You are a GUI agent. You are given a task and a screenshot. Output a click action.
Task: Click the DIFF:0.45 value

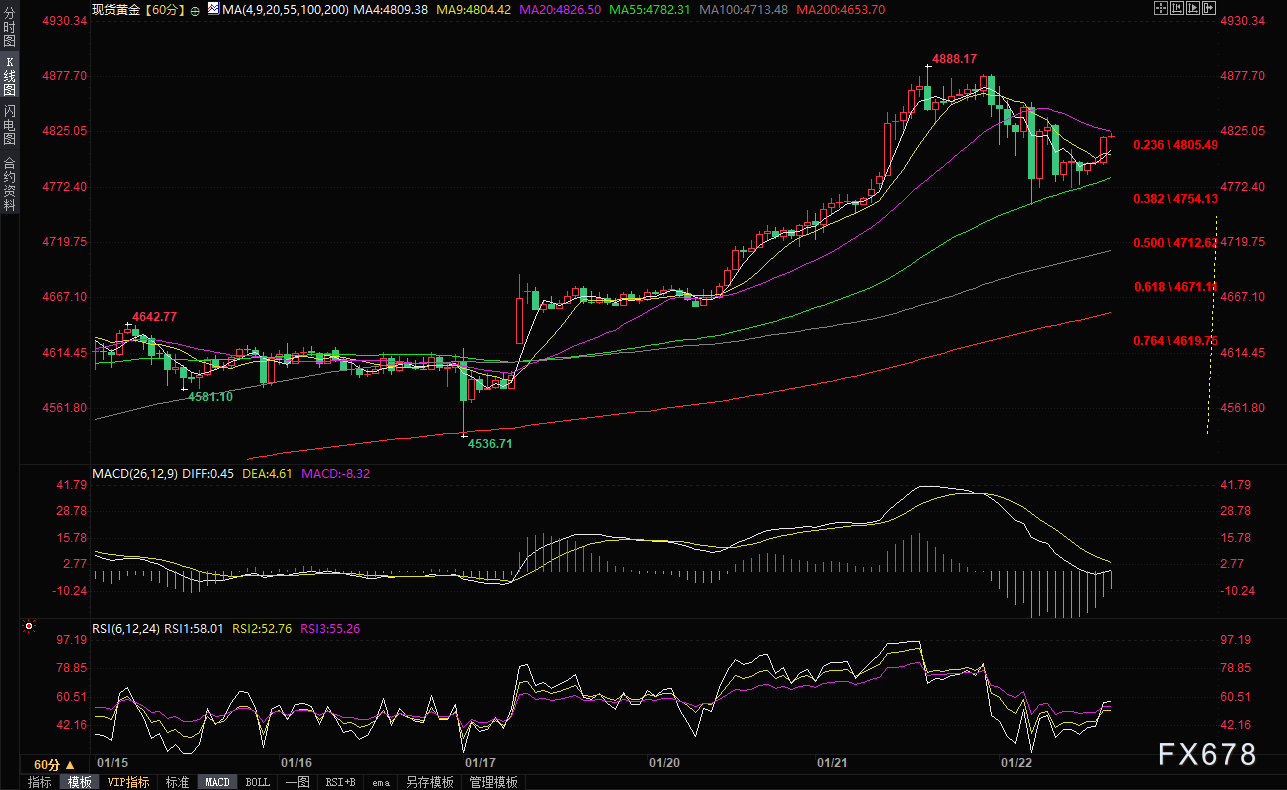(208, 473)
